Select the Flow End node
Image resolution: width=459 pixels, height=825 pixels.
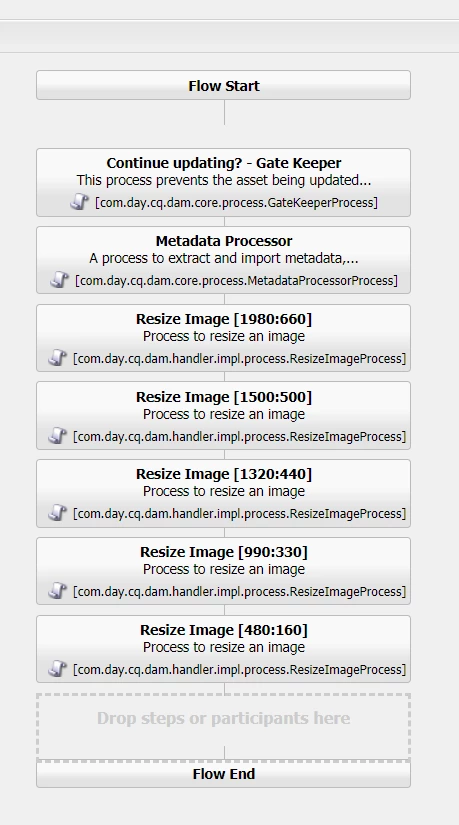(x=223, y=774)
